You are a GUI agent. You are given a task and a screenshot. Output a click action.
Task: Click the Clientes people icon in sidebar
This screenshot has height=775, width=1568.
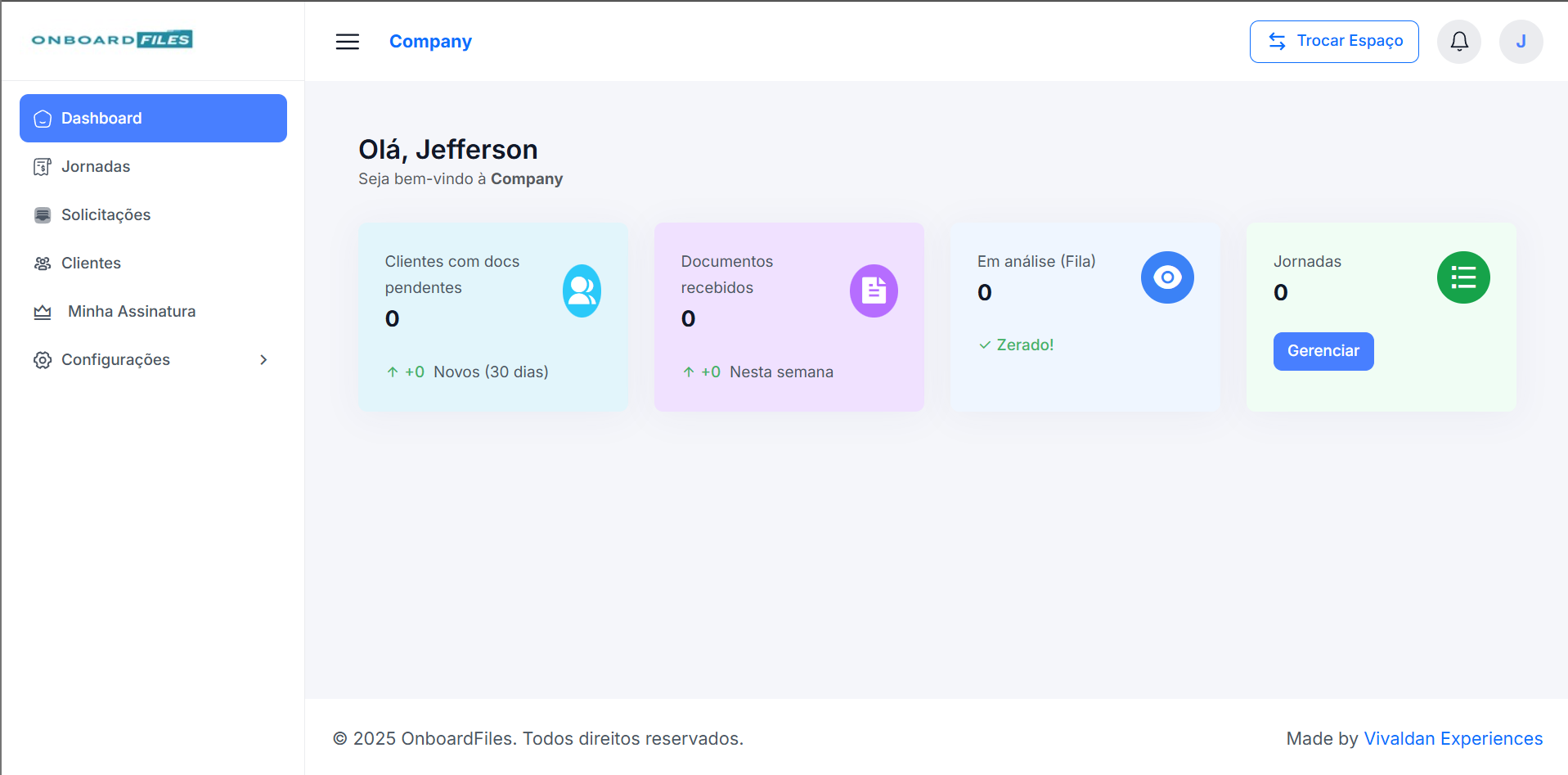coord(43,264)
